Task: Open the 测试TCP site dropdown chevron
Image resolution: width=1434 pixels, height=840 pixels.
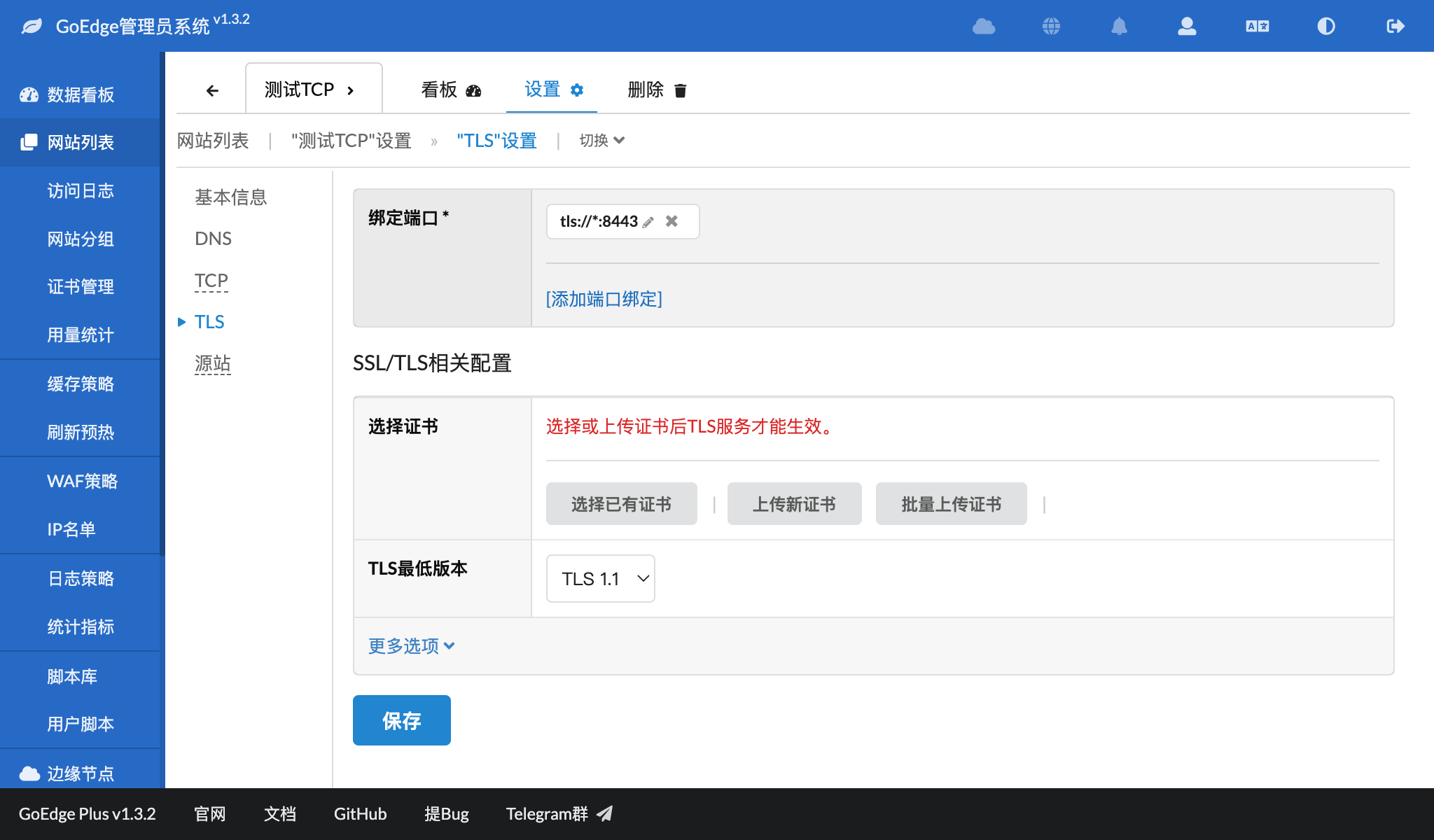Action: coord(351,90)
